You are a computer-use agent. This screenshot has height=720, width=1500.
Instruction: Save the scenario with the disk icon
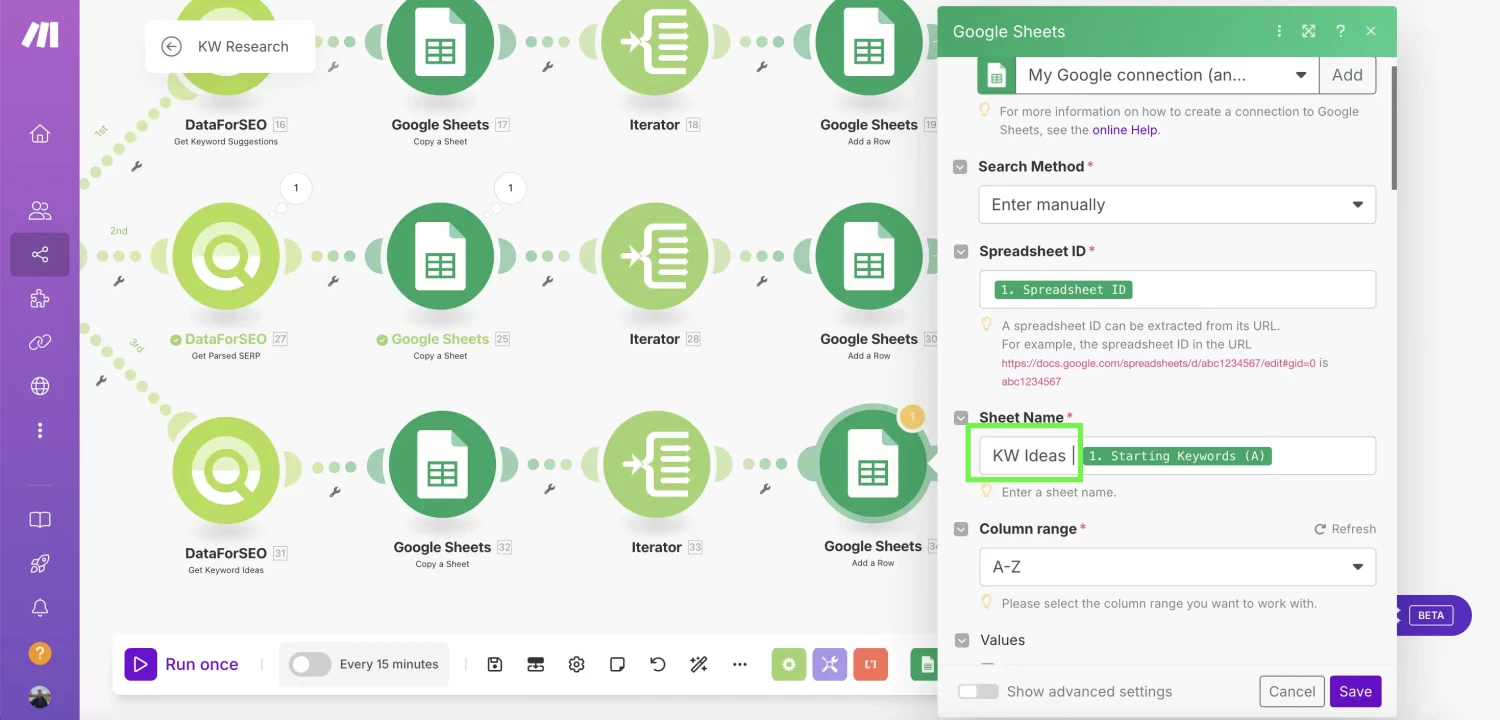click(495, 664)
